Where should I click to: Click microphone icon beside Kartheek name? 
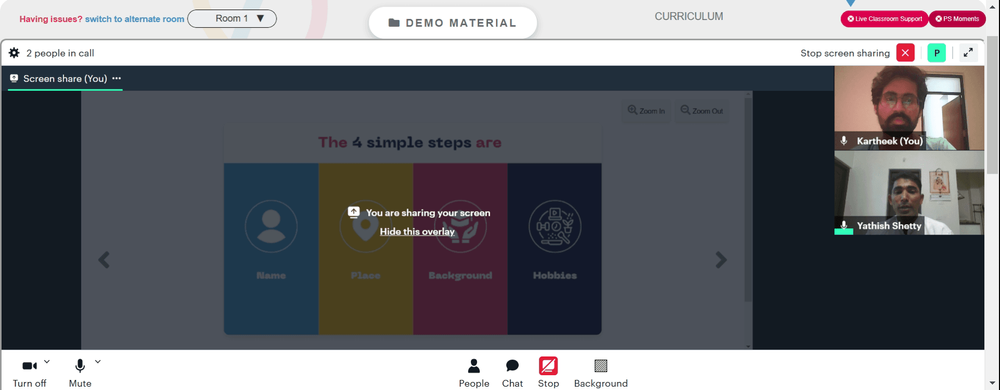(x=844, y=141)
